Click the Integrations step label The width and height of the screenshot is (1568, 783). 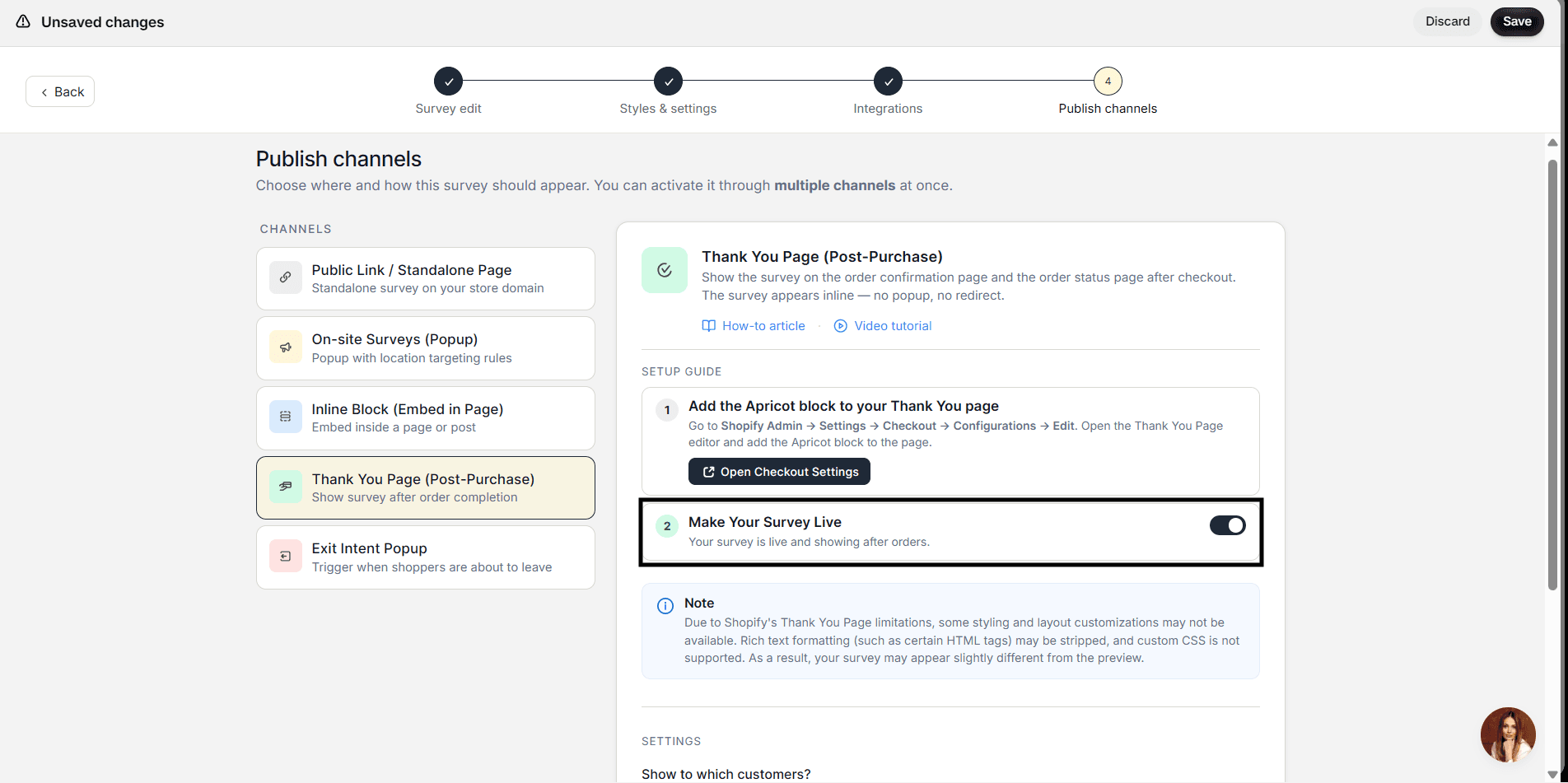[888, 109]
